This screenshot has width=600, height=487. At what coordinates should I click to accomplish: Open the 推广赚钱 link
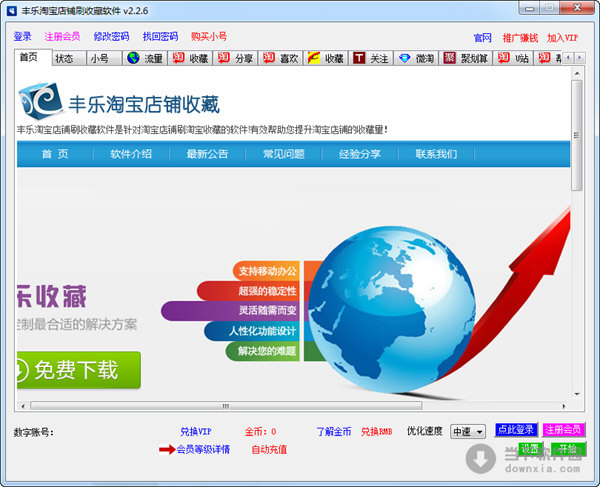(520, 37)
